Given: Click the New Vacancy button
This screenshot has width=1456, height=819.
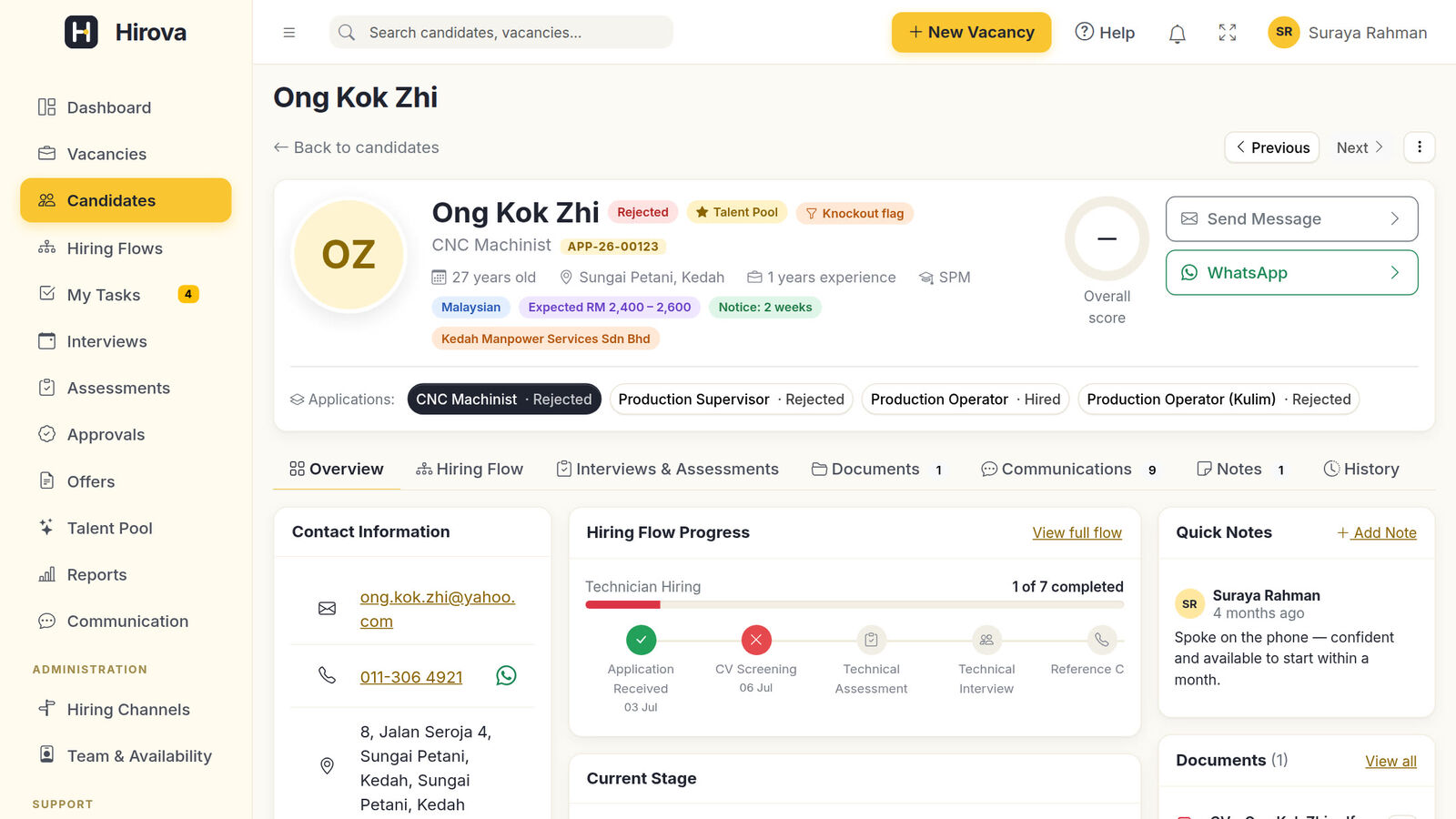Looking at the screenshot, I should coord(971,32).
